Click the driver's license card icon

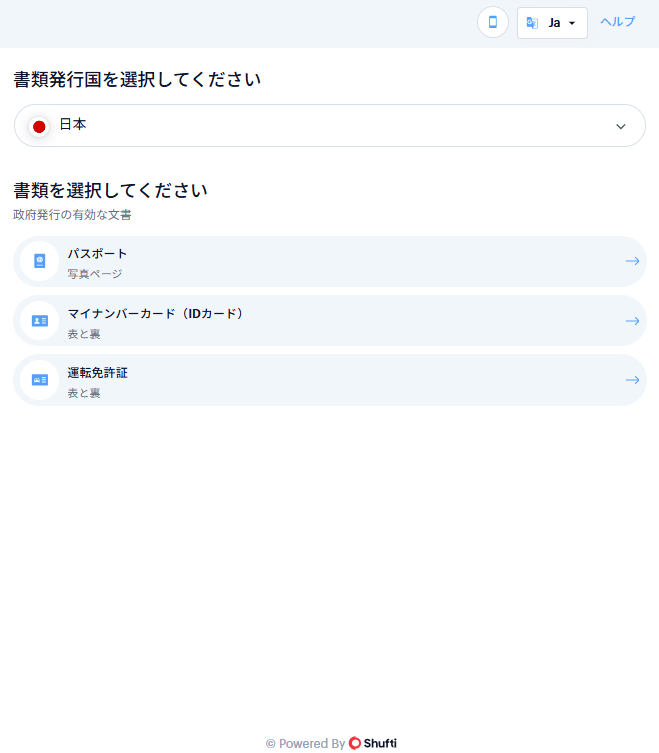point(40,380)
